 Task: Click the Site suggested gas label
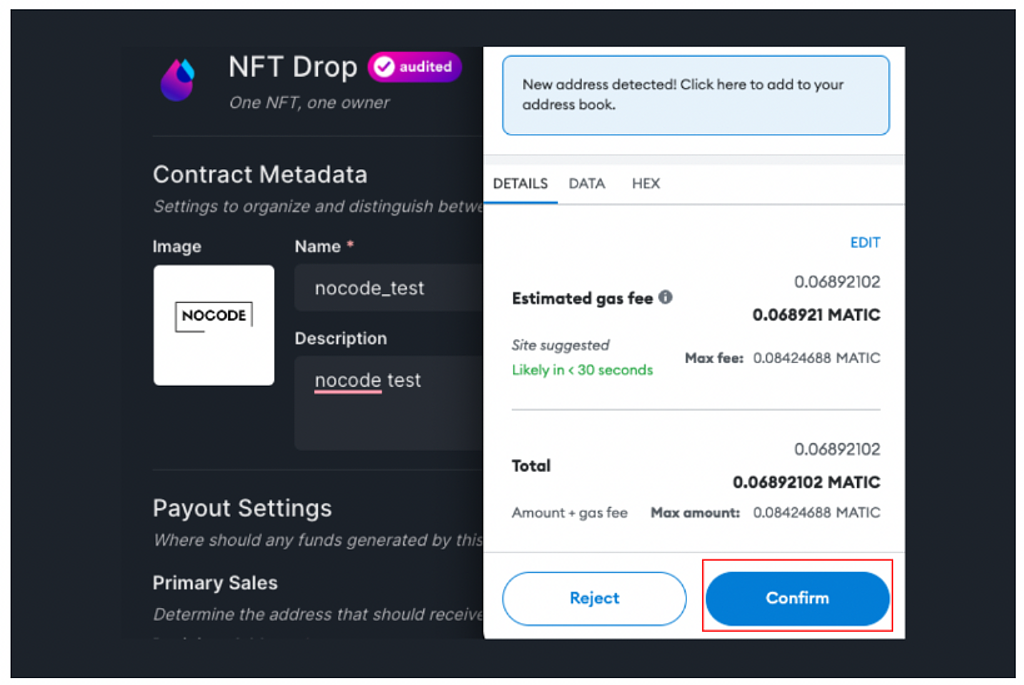560,345
